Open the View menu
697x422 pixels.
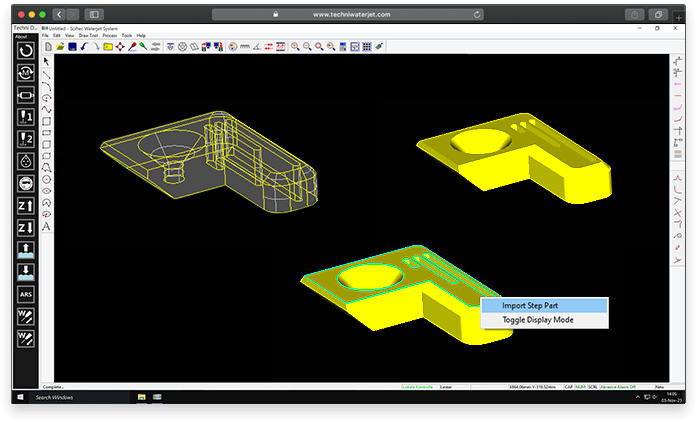pos(70,36)
